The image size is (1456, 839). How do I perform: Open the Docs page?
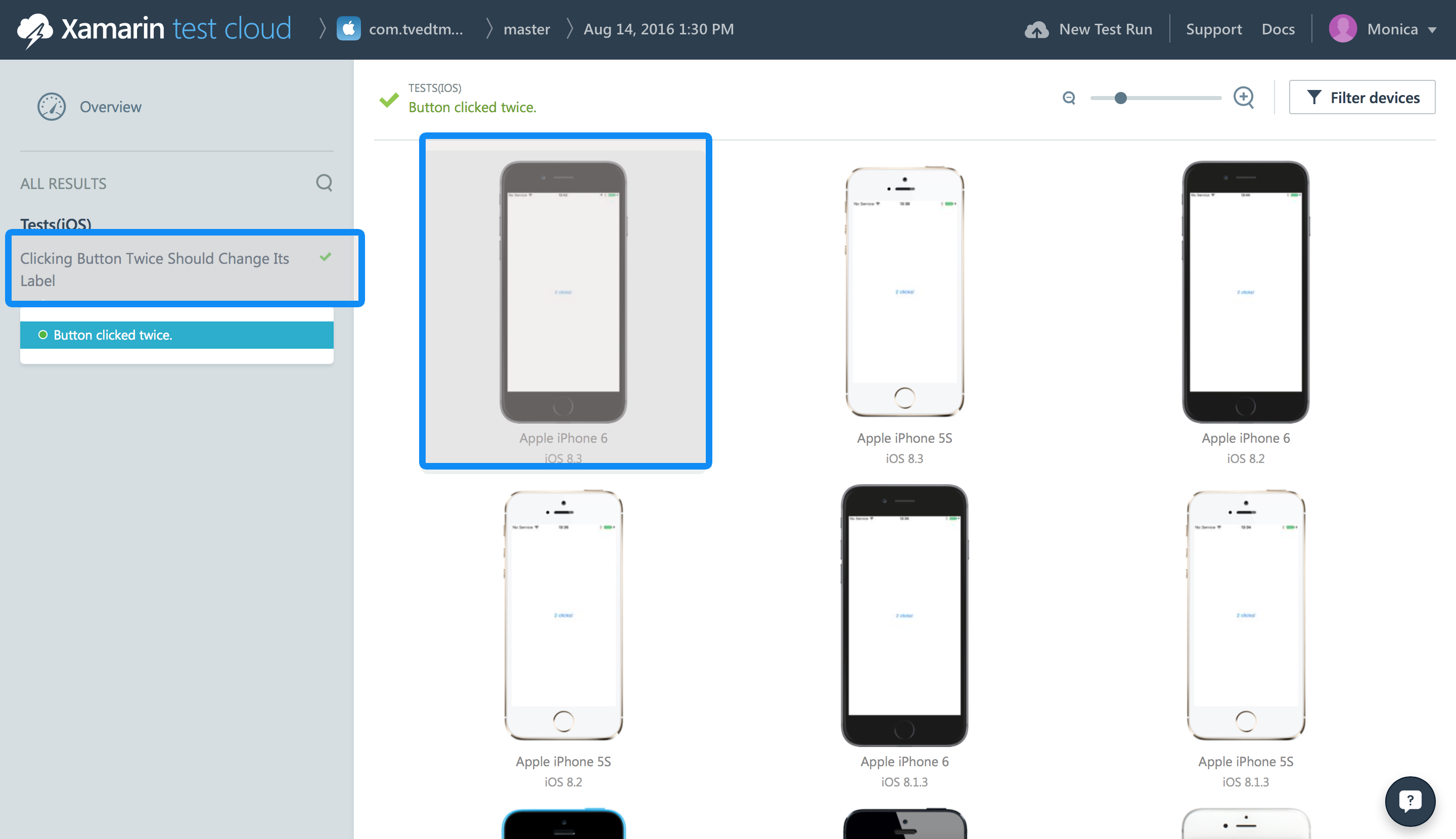pos(1278,29)
